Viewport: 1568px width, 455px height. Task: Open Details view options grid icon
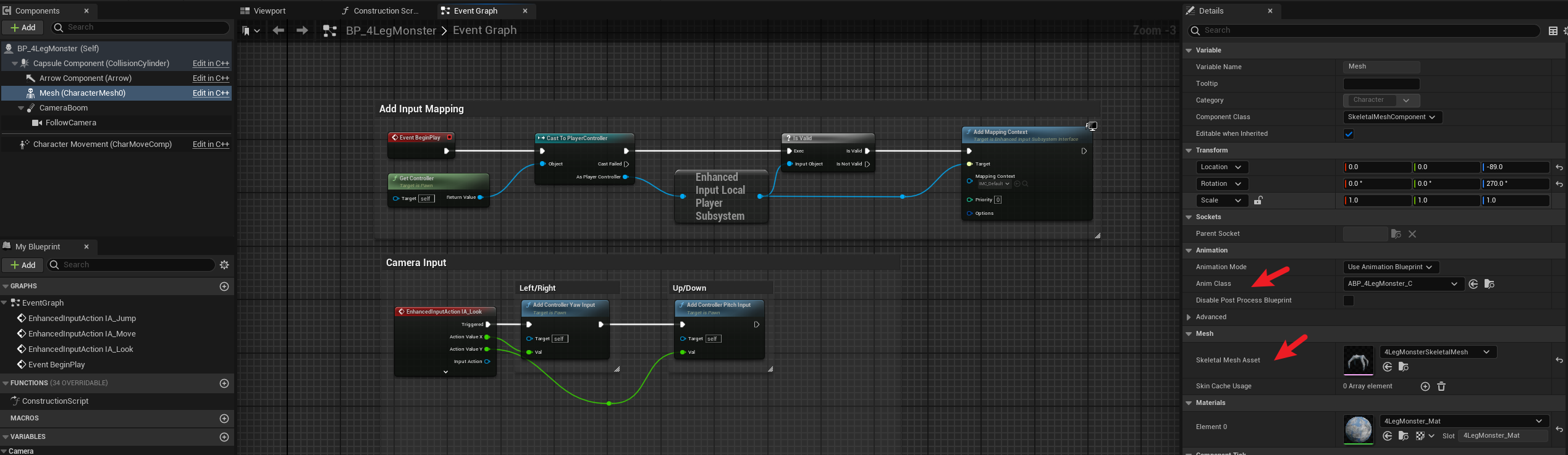(x=1553, y=31)
